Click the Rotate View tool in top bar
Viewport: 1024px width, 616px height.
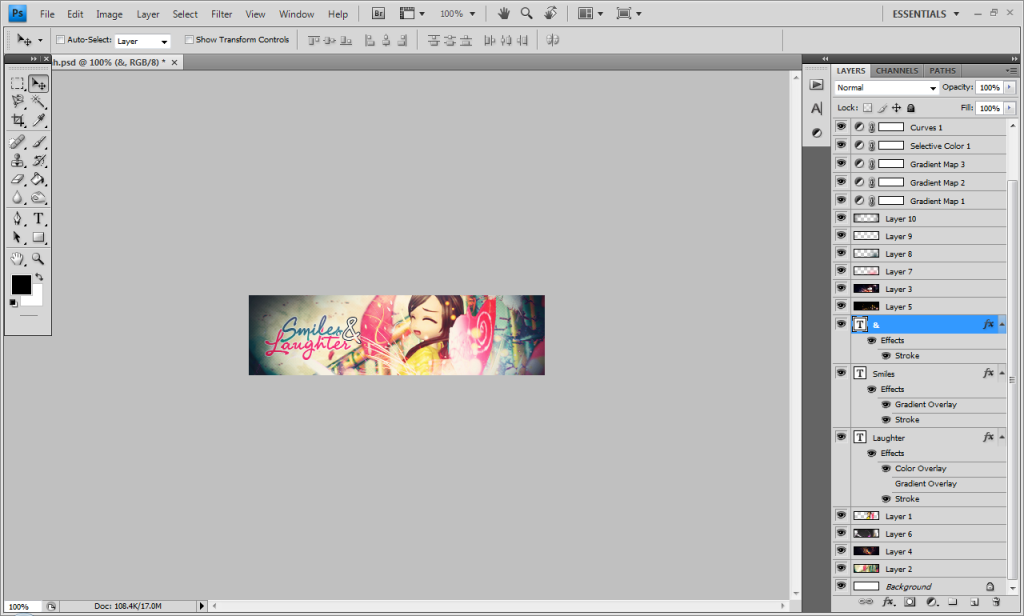coord(551,13)
